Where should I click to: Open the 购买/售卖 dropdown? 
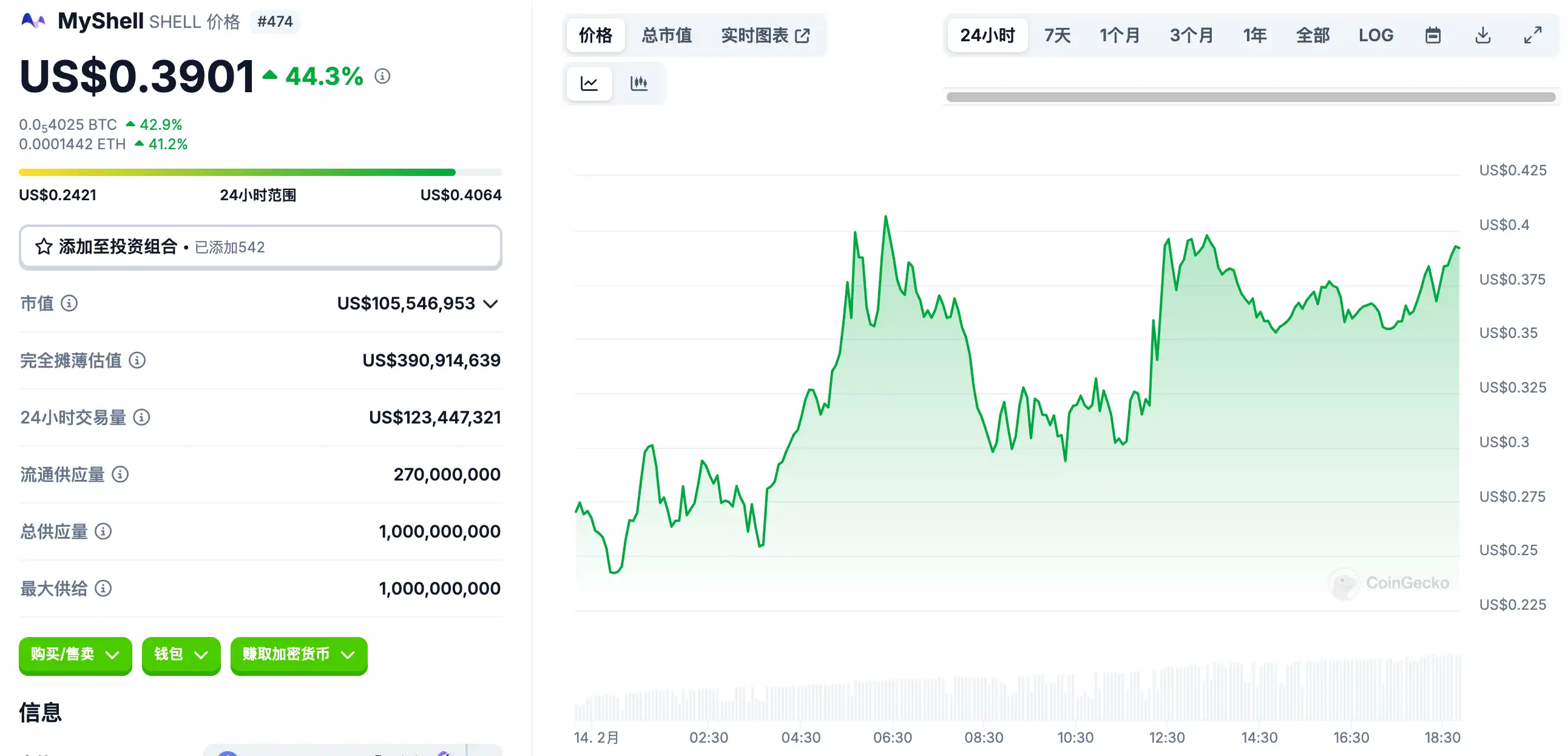75,654
